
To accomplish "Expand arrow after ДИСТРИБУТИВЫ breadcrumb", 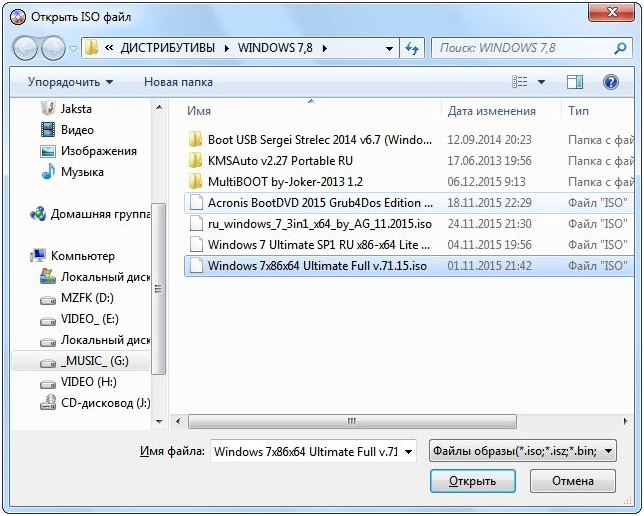I will (x=227, y=48).
